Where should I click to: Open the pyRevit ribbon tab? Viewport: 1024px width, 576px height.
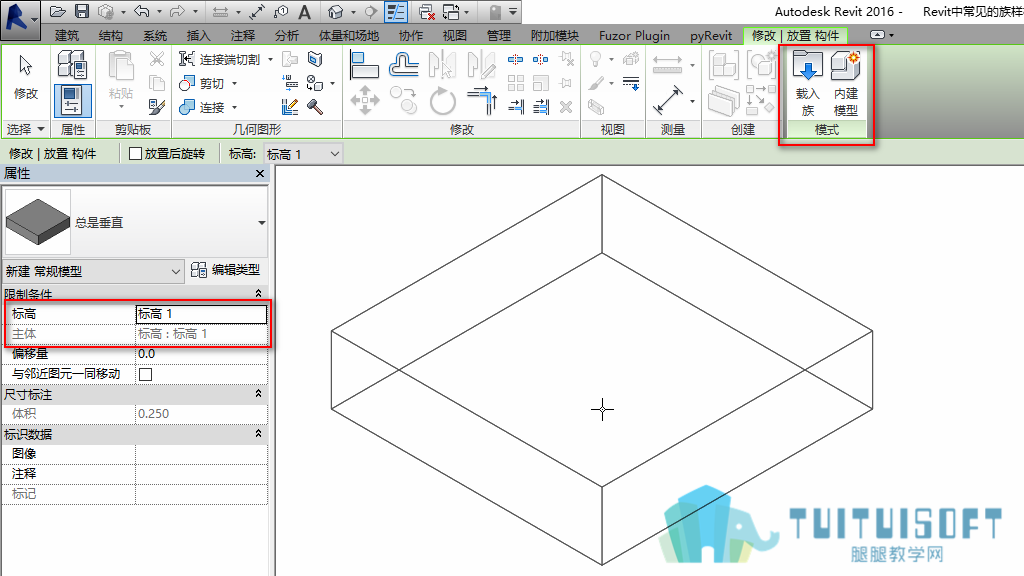(x=711, y=35)
